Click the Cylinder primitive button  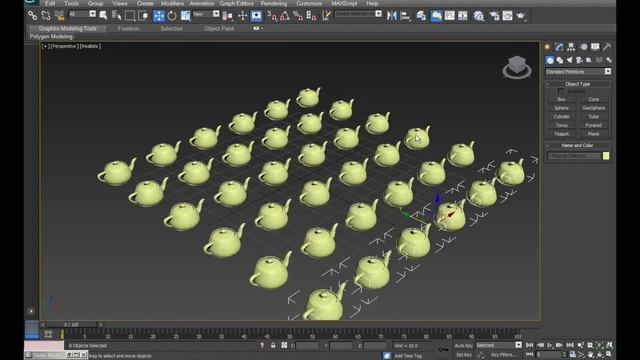pyautogui.click(x=562, y=116)
